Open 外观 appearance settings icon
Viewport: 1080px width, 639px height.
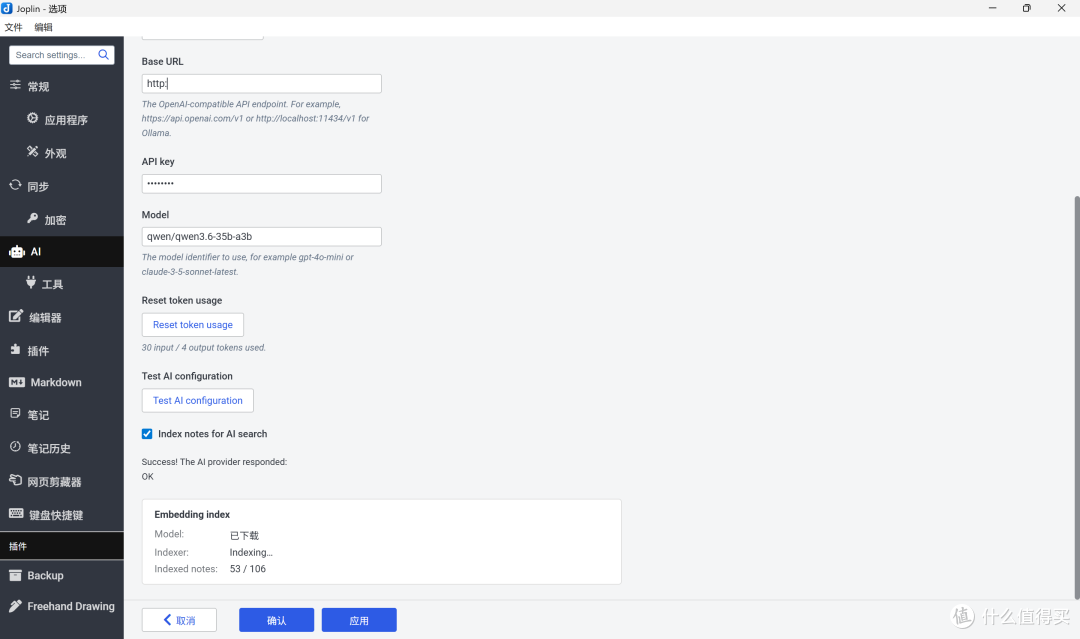32,151
